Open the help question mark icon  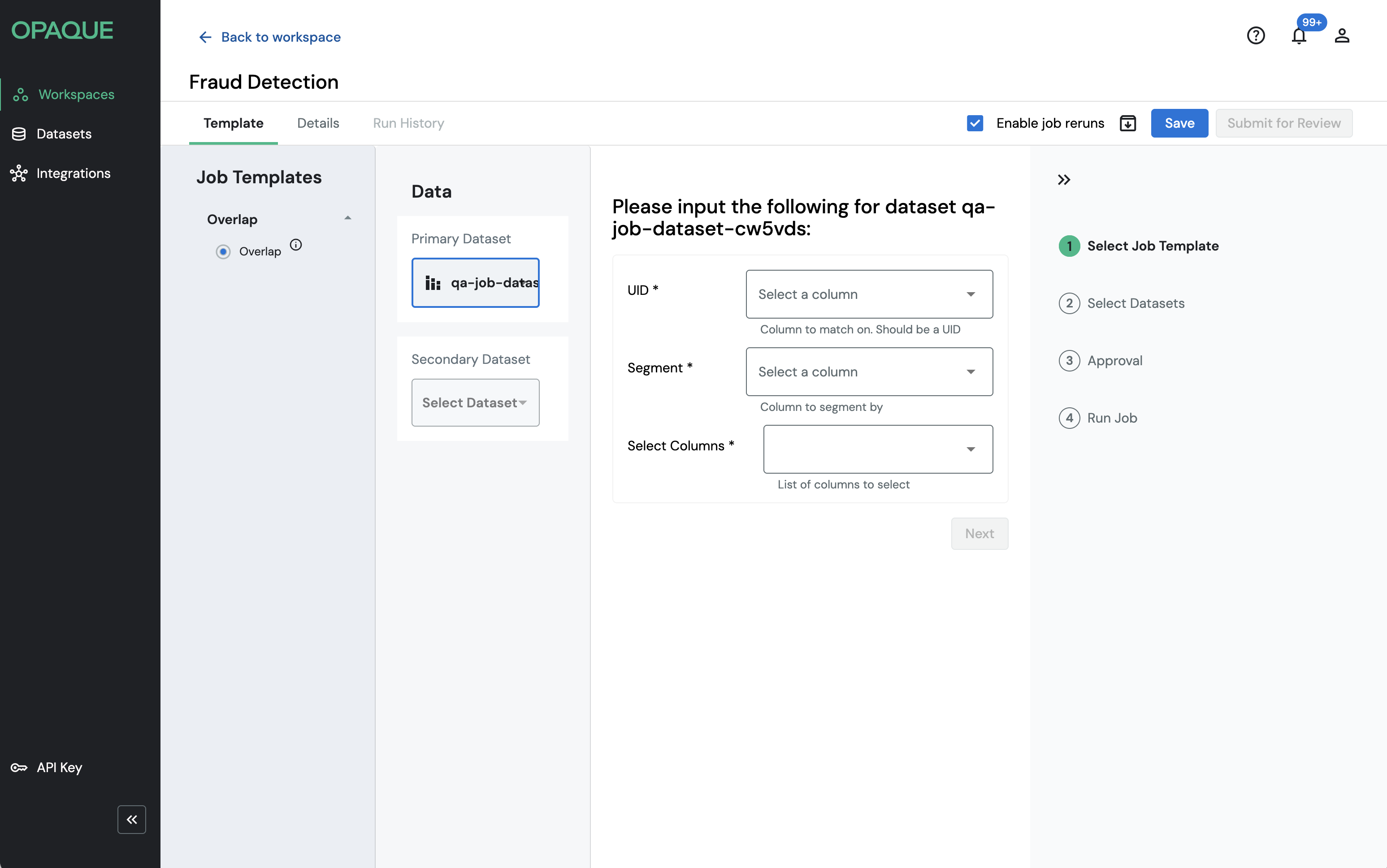click(1256, 35)
